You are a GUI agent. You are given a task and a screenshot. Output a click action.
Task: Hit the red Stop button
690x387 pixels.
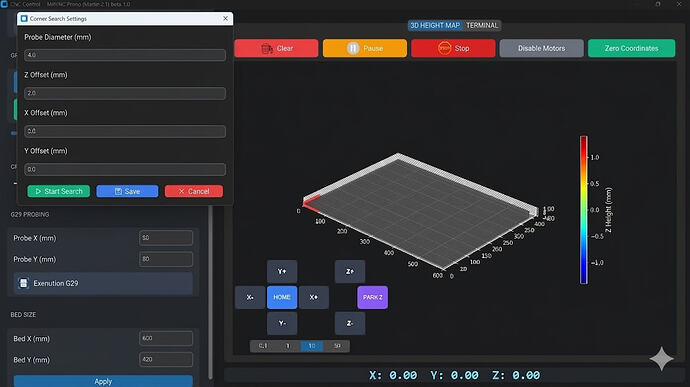click(453, 48)
